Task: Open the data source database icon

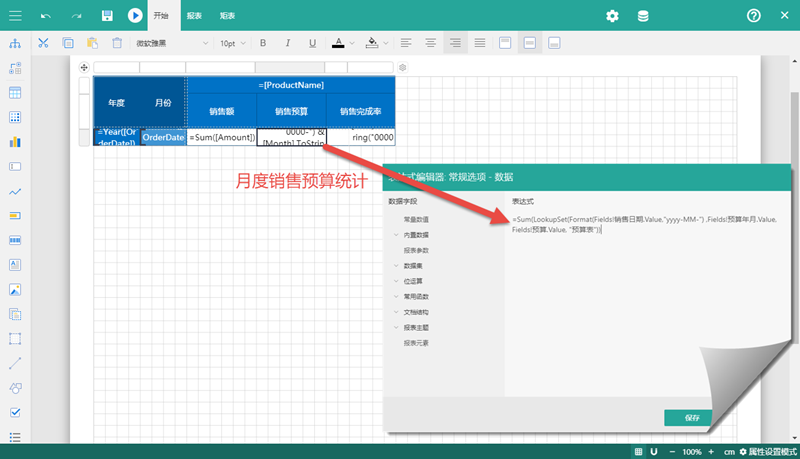Action: 642,16
